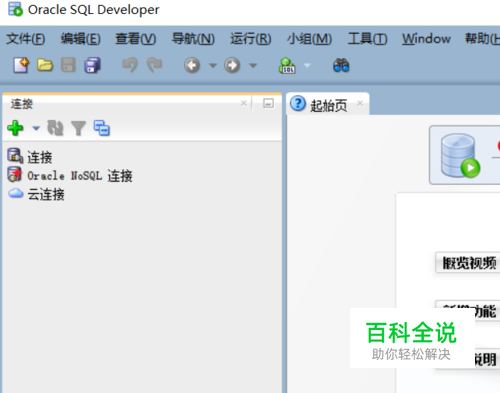Open the Window menu
Image resolution: width=500 pixels, height=393 pixels.
[x=426, y=39]
